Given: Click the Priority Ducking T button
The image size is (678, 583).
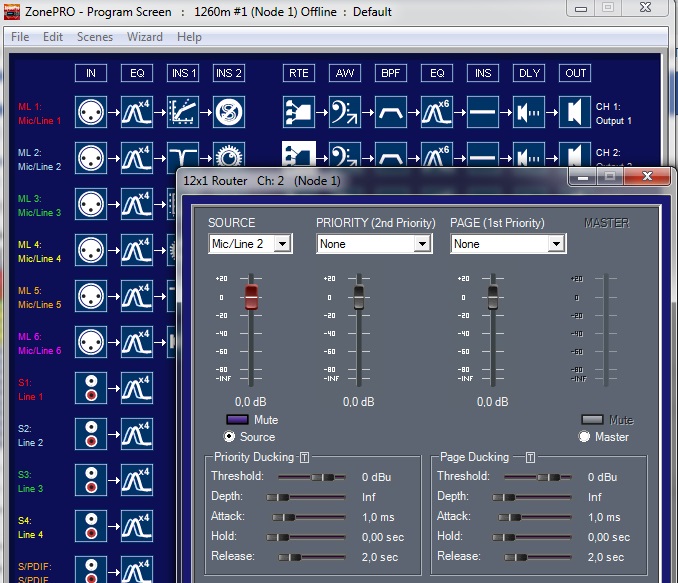Looking at the screenshot, I should (x=304, y=458).
